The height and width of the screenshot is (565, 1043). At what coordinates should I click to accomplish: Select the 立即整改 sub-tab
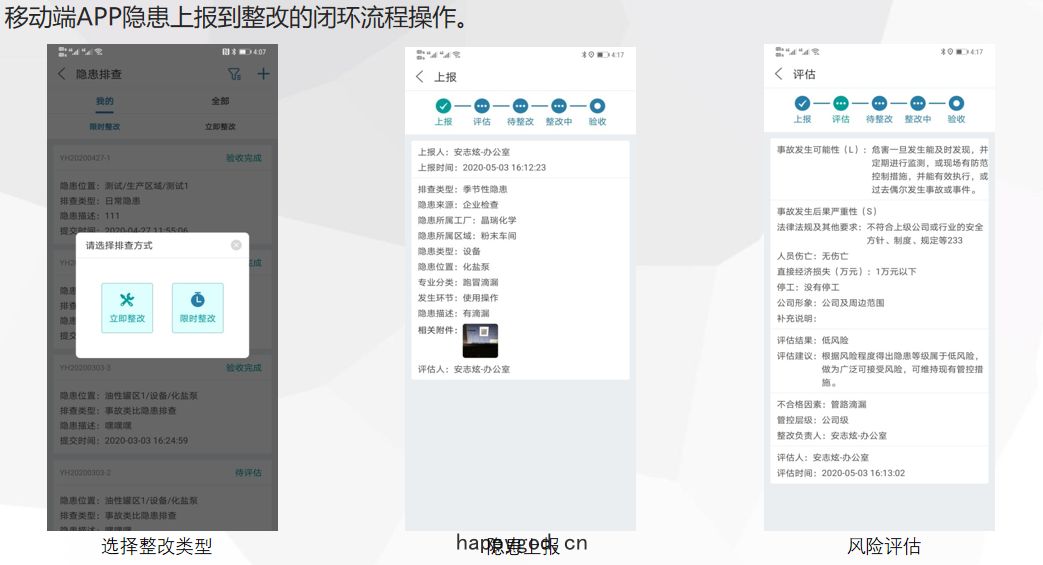(x=220, y=126)
